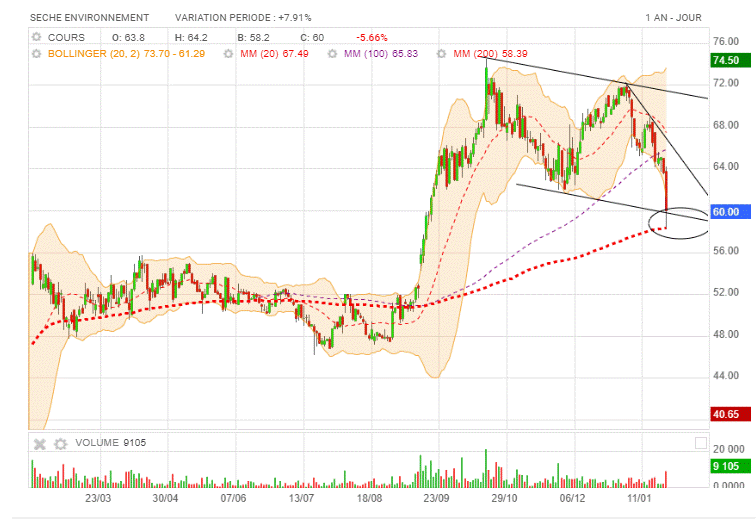Screen dimensions: 756x519
Task: Click the green 74.50 high price tag
Action: (x=730, y=60)
